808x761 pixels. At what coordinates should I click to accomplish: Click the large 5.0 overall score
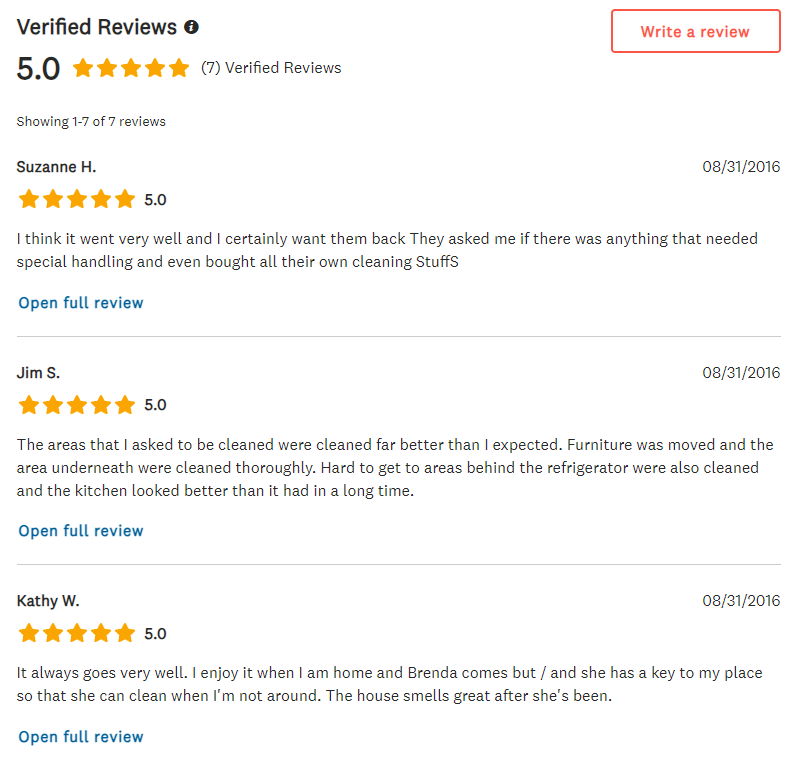click(x=38, y=69)
